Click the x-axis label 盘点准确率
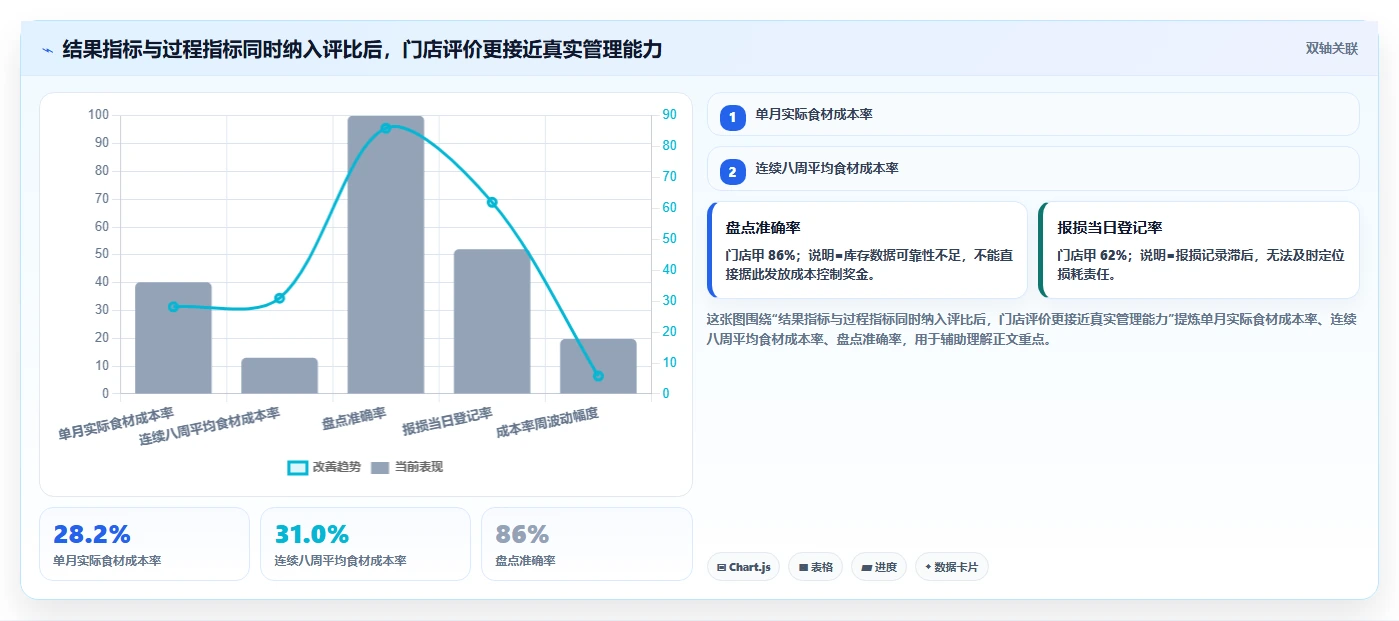Screen dimensions: 1399x621 [354, 419]
